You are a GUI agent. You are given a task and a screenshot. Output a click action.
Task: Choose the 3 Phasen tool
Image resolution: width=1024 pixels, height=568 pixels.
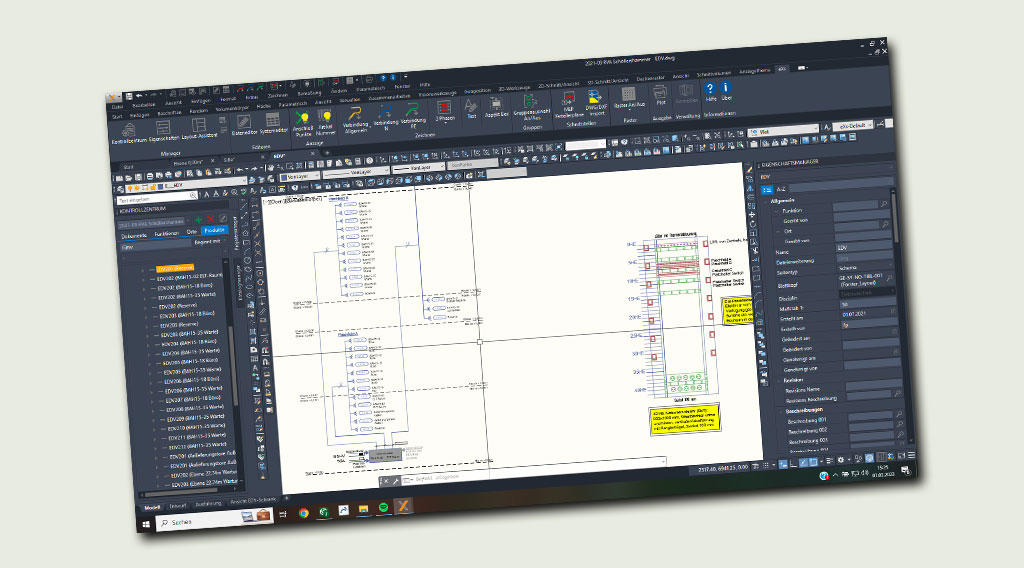[444, 109]
